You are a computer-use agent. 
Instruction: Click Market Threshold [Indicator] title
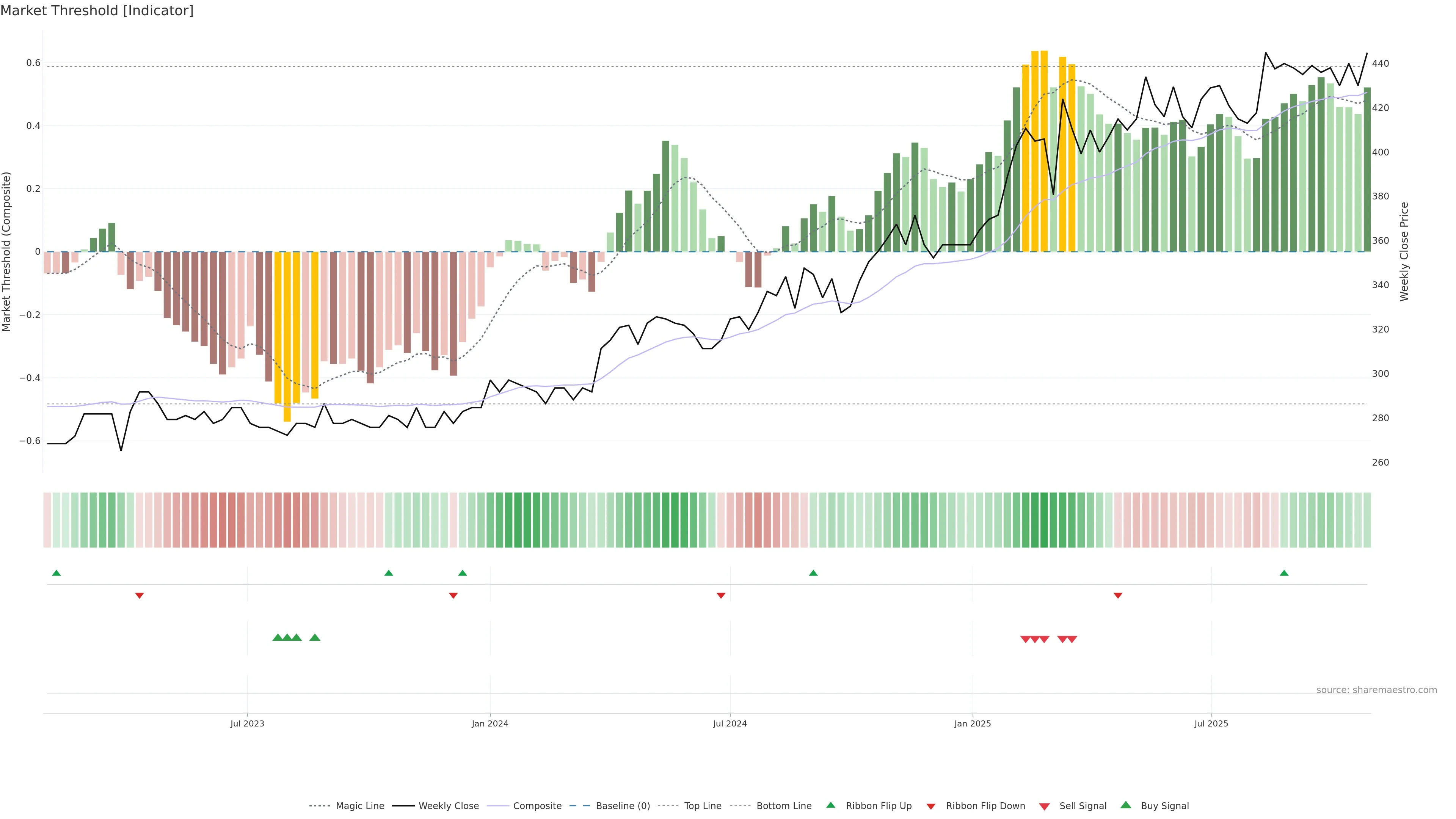pos(97,11)
